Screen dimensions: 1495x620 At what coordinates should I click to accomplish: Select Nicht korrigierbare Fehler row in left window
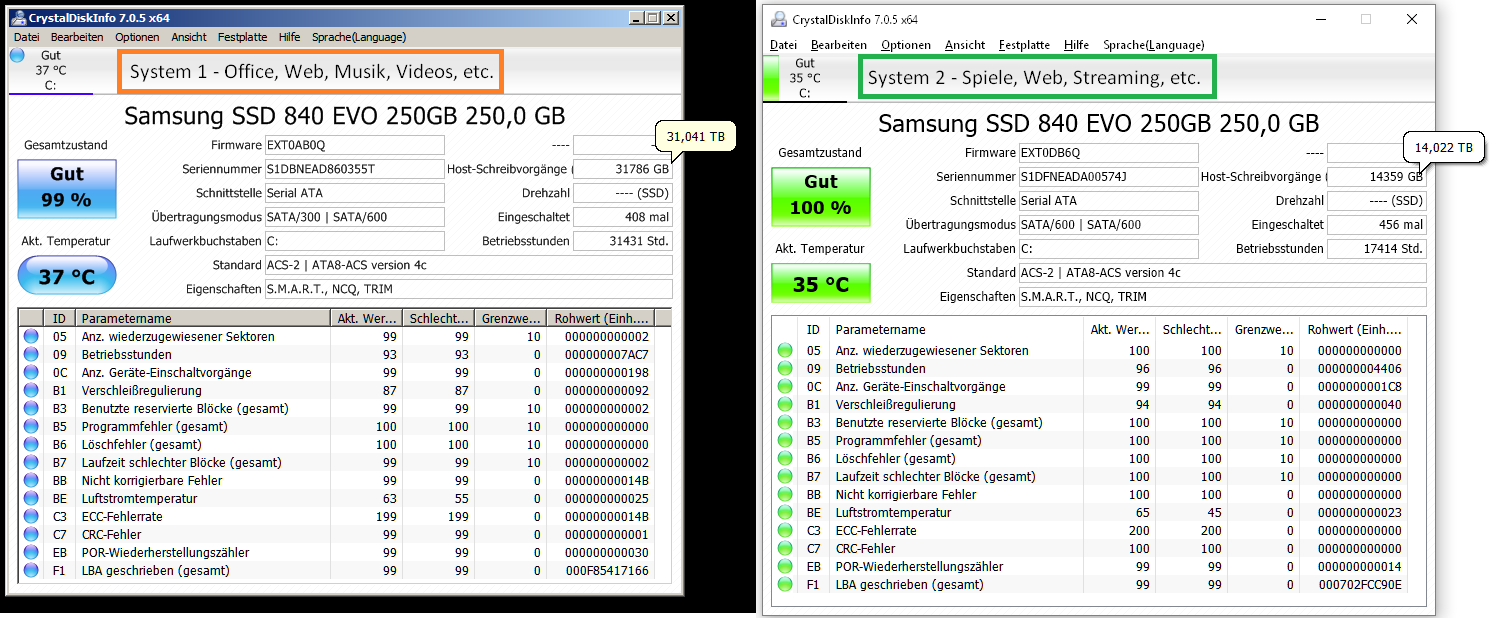[x=345, y=481]
